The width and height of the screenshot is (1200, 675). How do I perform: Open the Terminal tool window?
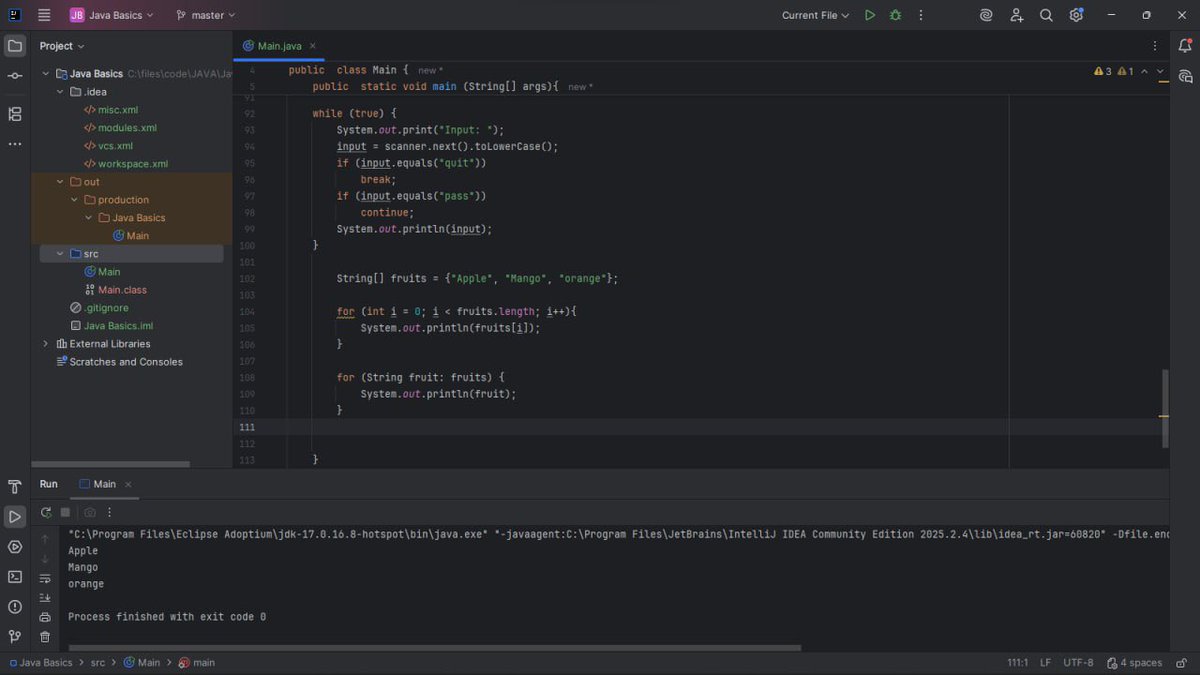point(15,577)
